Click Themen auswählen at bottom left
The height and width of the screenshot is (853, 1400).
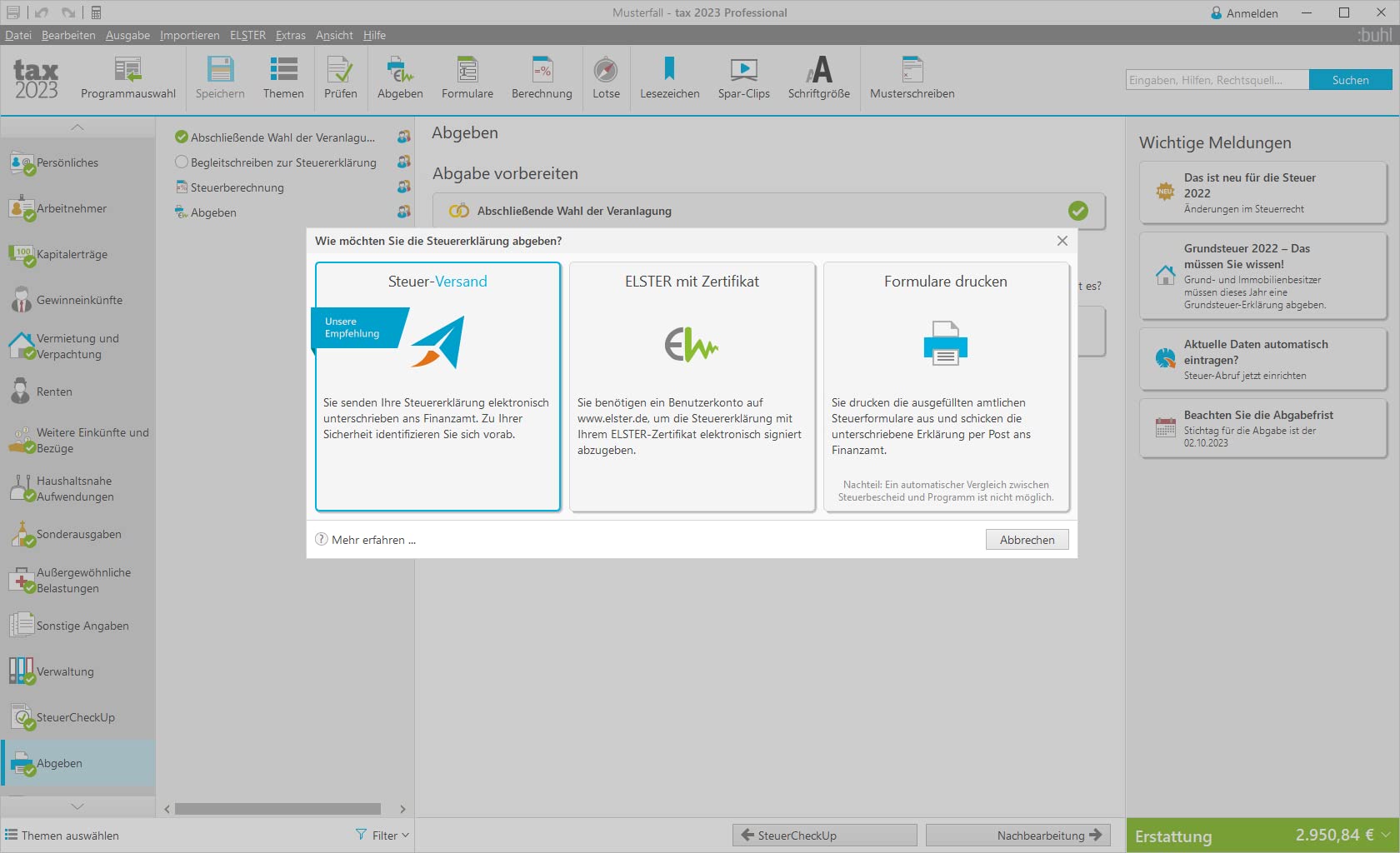coord(62,835)
